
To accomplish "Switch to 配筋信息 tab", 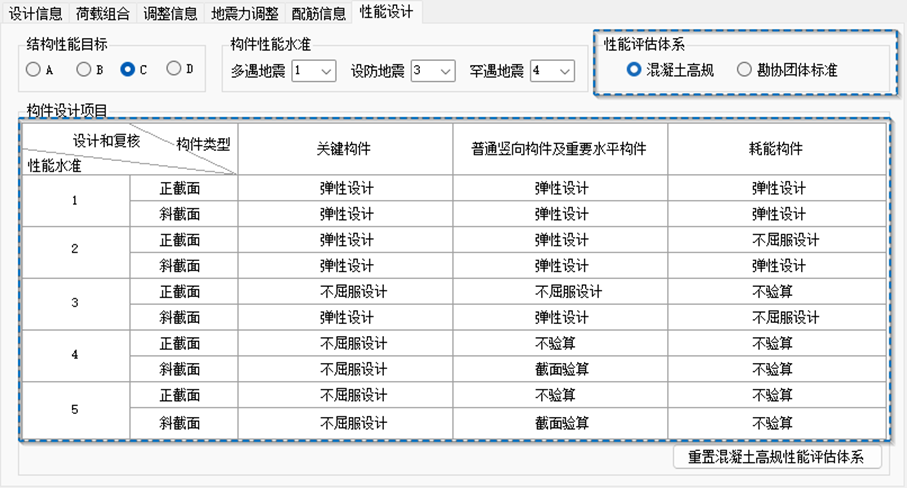I will tap(319, 13).
